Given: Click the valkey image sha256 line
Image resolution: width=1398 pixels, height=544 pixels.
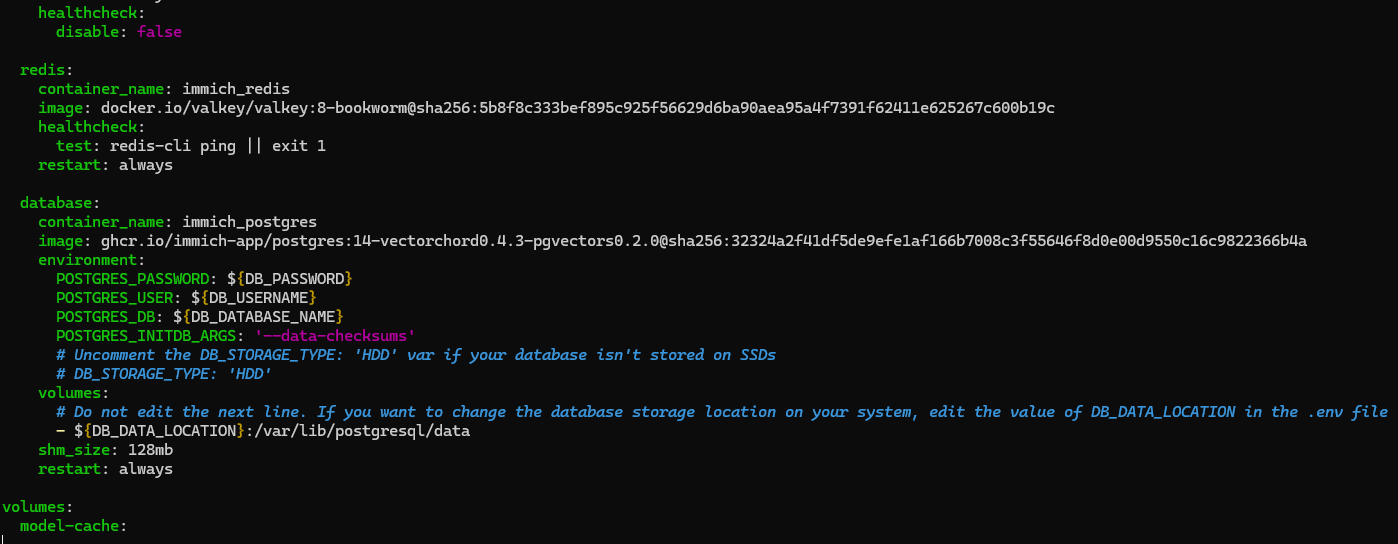Looking at the screenshot, I should tap(578, 108).
